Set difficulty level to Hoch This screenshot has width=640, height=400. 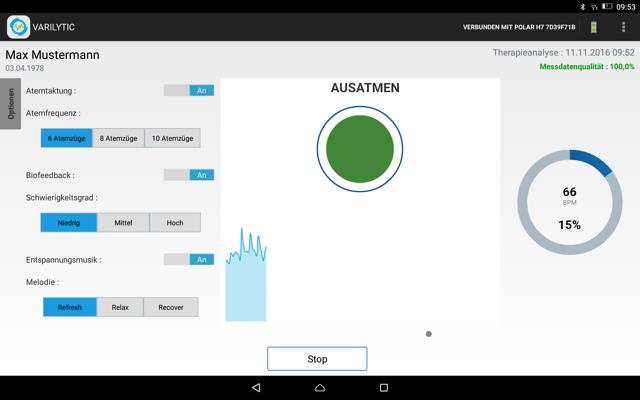tap(174, 223)
